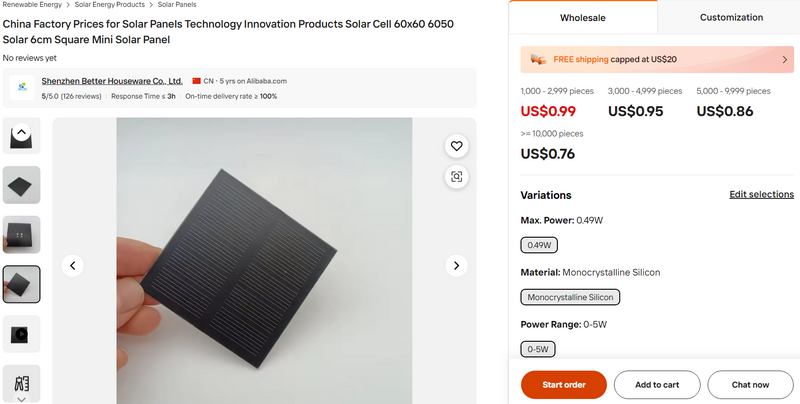800x404 pixels.
Task: Click the Add to cart button
Action: tap(657, 384)
